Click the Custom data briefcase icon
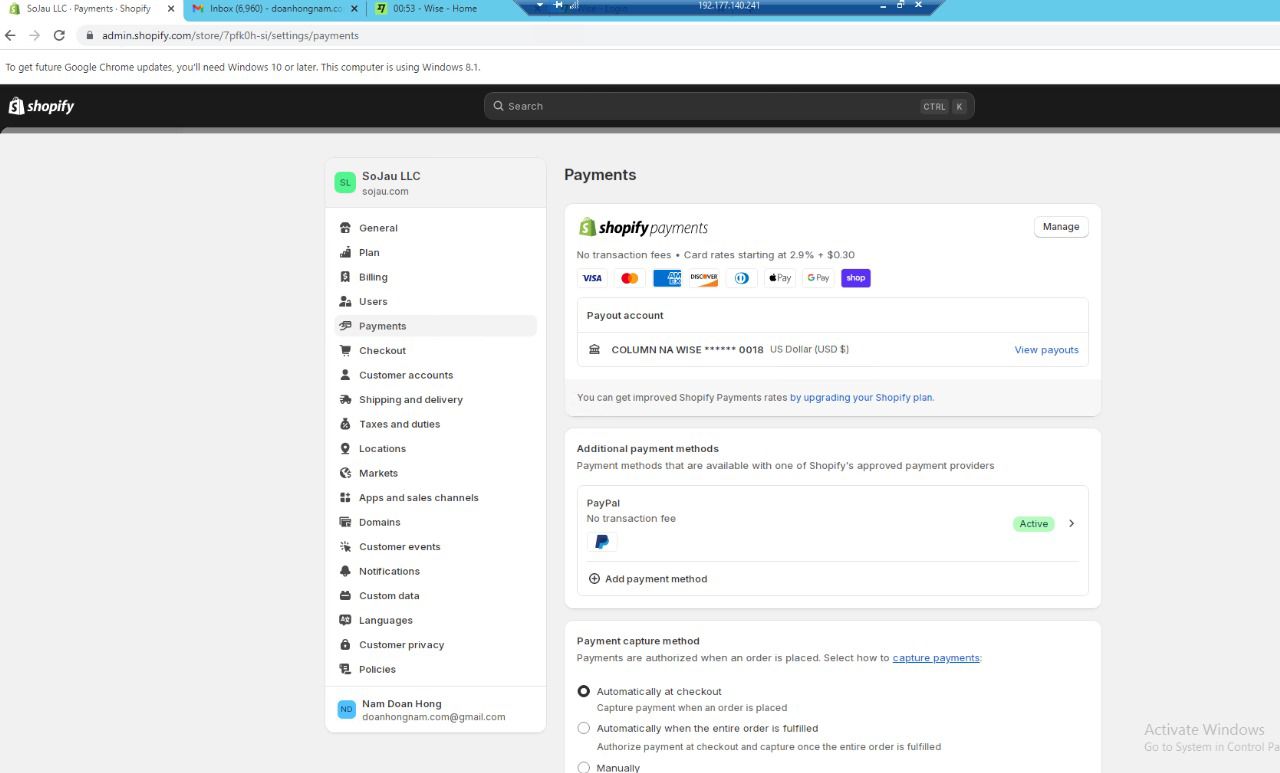This screenshot has height=773, width=1280. (x=346, y=595)
